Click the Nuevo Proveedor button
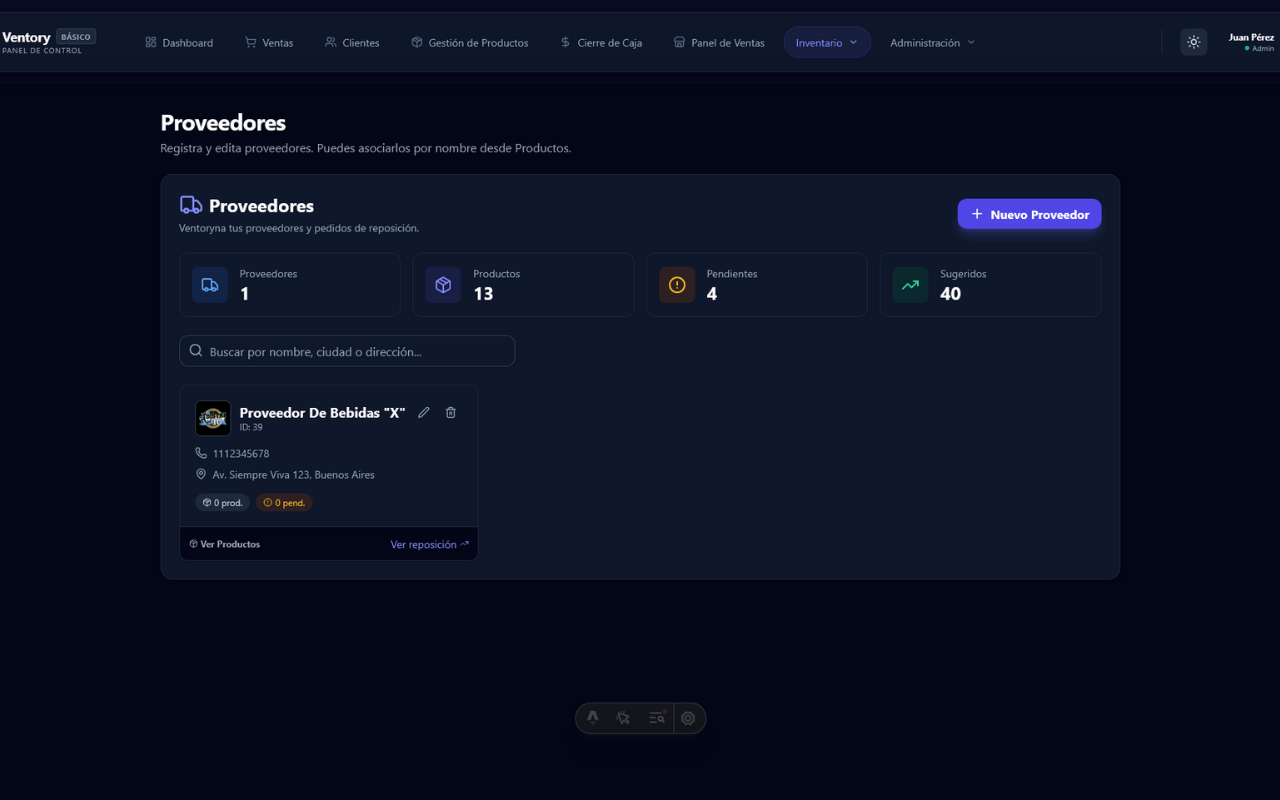Viewport: 1280px width, 800px height. coord(1029,214)
